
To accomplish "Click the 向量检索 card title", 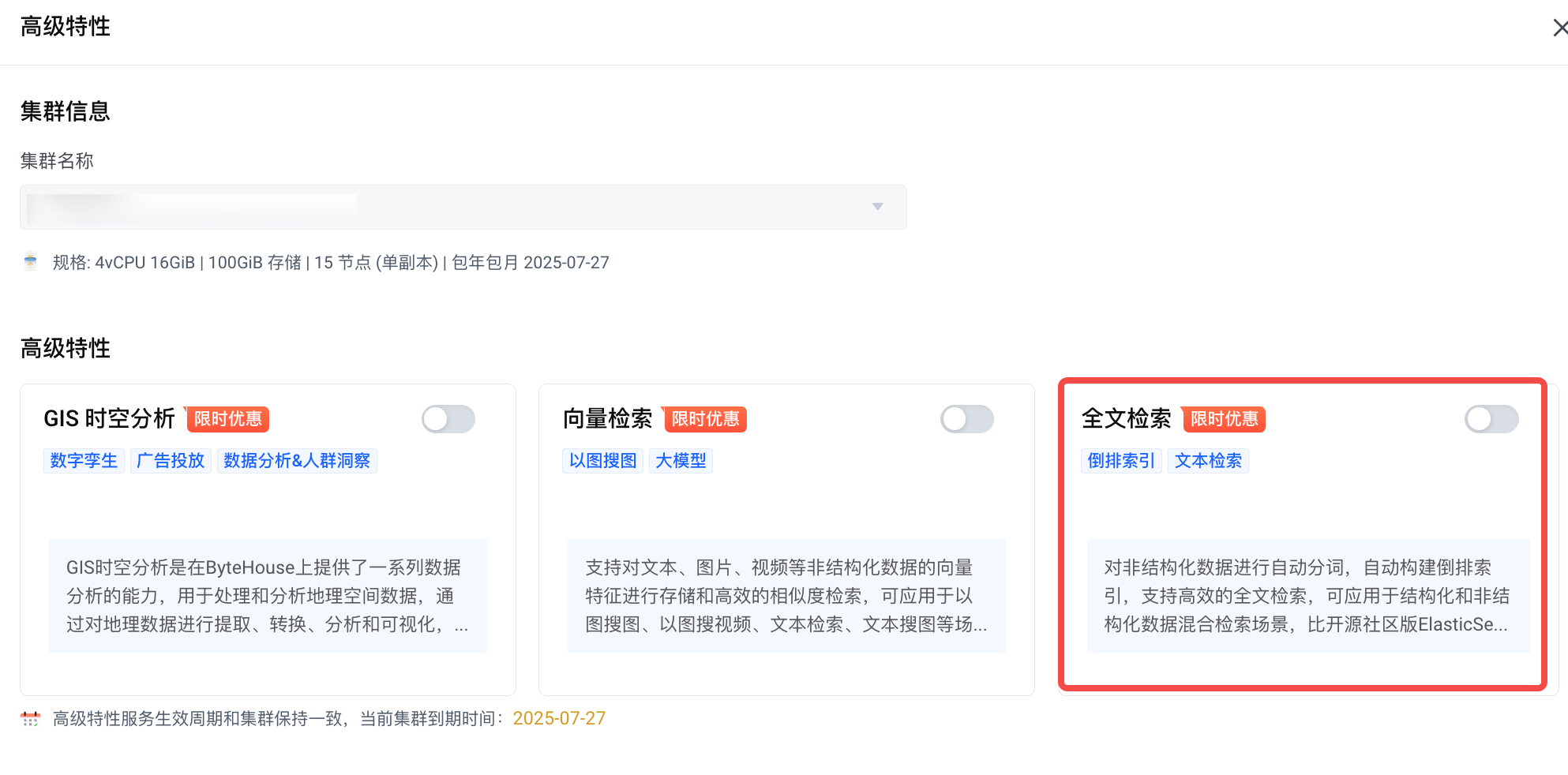I will 607,418.
